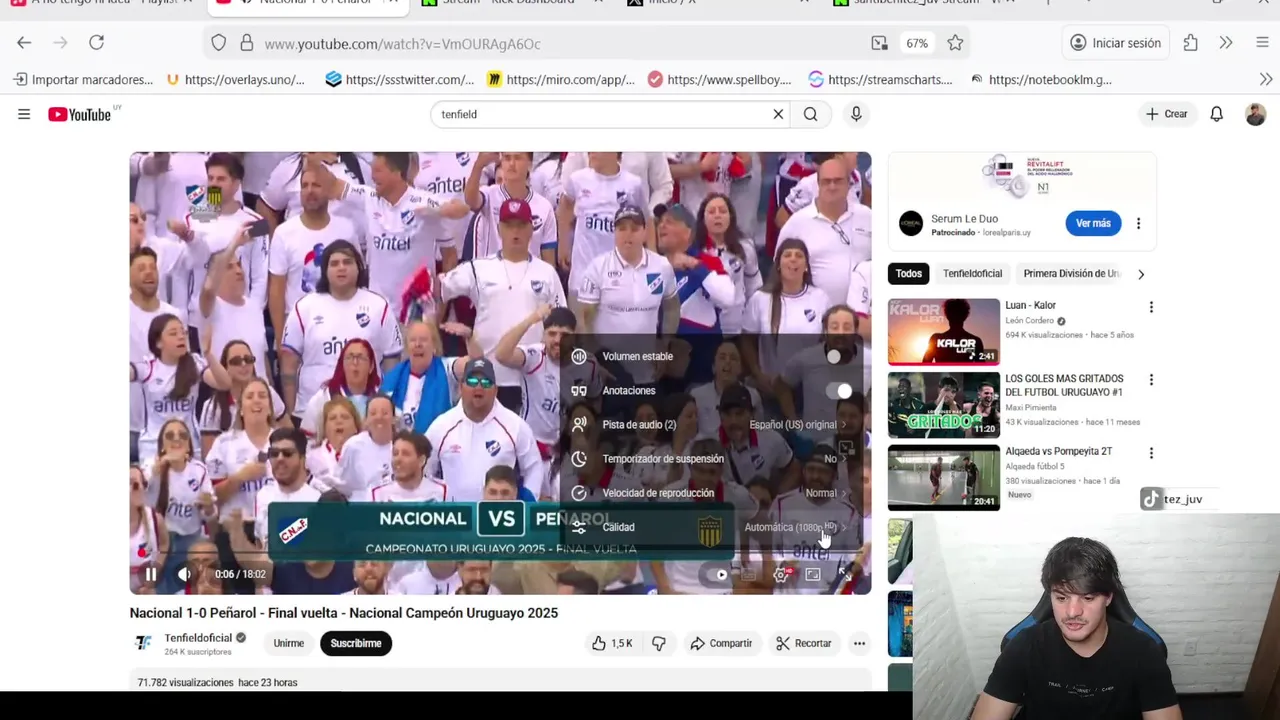Open the Luan - Kalor video thumbnail
1280x720 pixels.
pyautogui.click(x=944, y=331)
